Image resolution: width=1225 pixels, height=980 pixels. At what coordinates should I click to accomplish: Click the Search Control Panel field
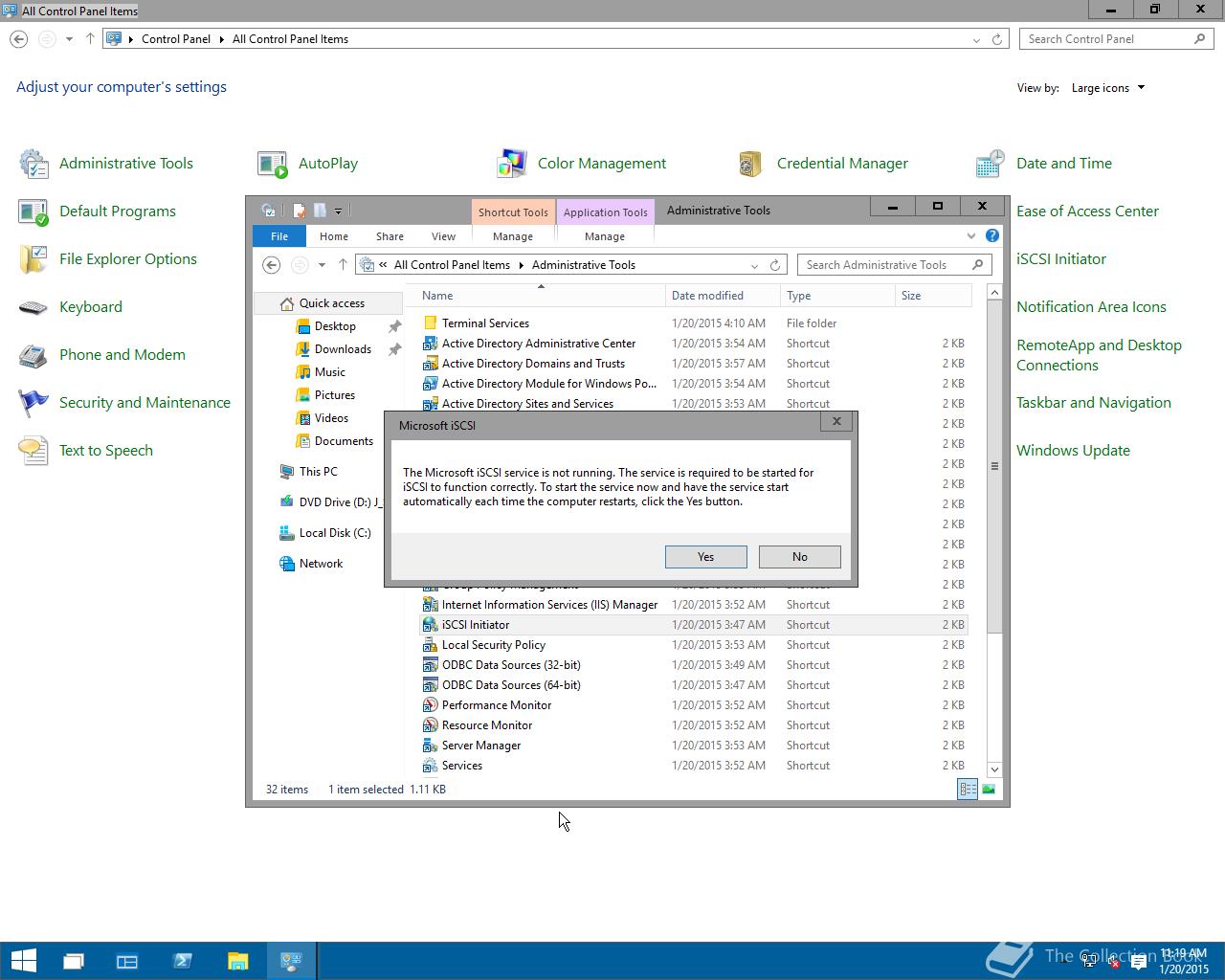[x=1117, y=39]
